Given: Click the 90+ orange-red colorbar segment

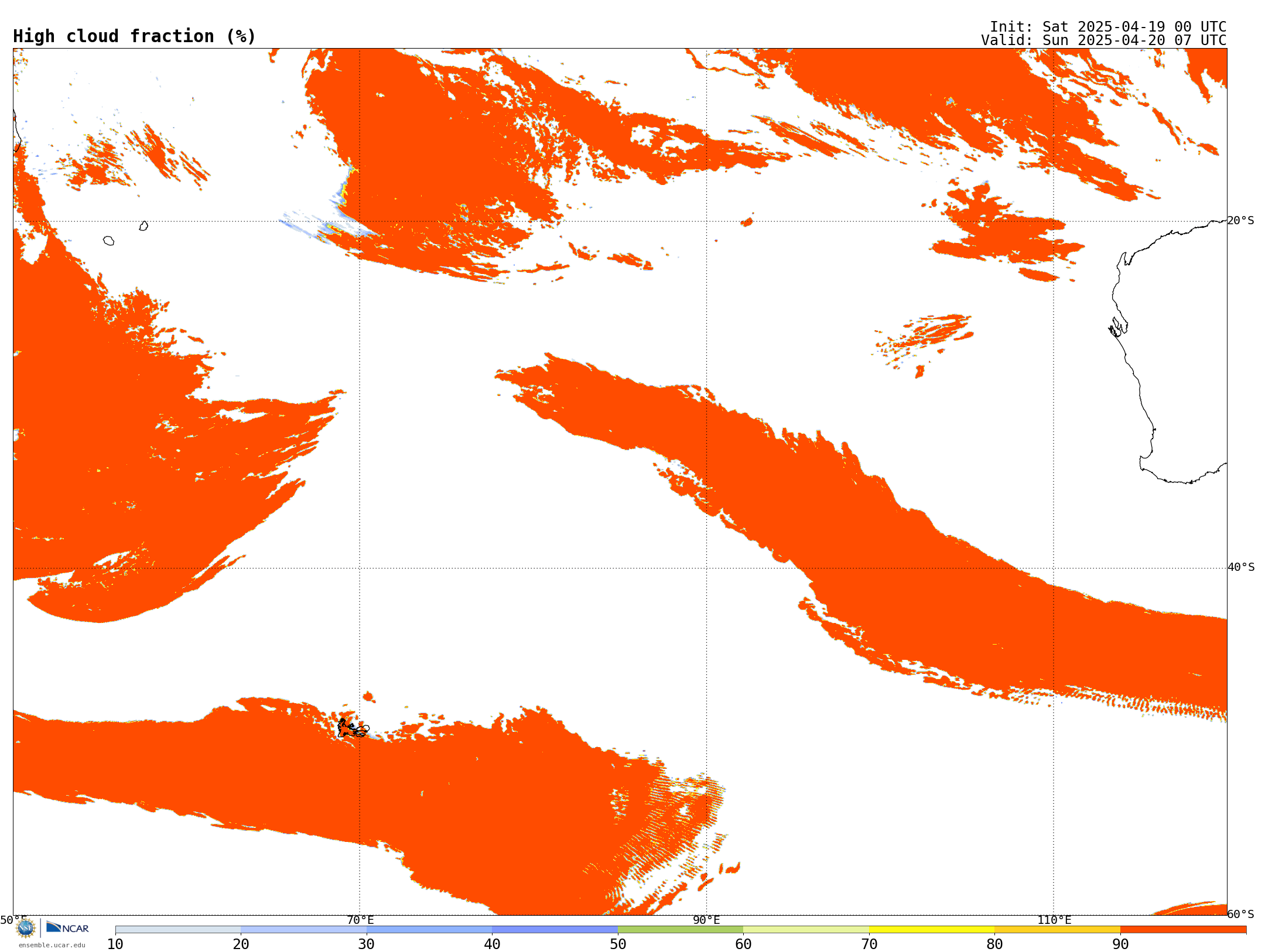Looking at the screenshot, I should 1184,929.
